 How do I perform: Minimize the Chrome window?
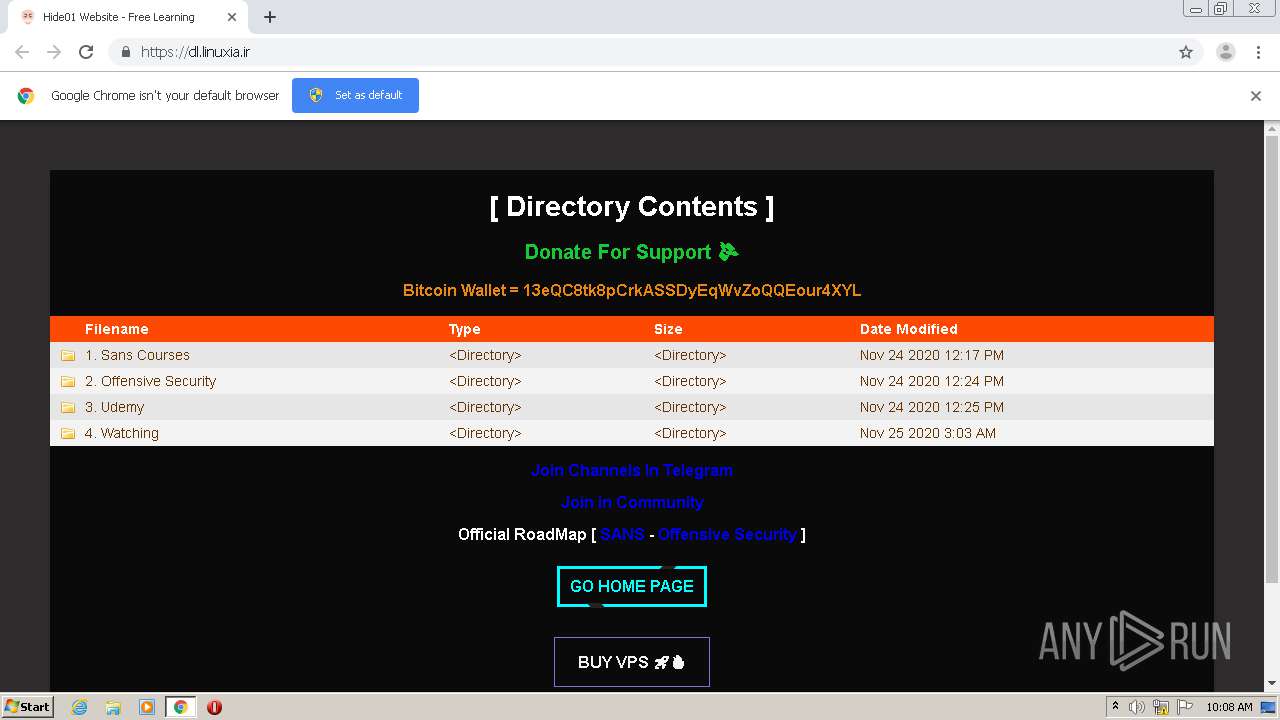click(1196, 9)
